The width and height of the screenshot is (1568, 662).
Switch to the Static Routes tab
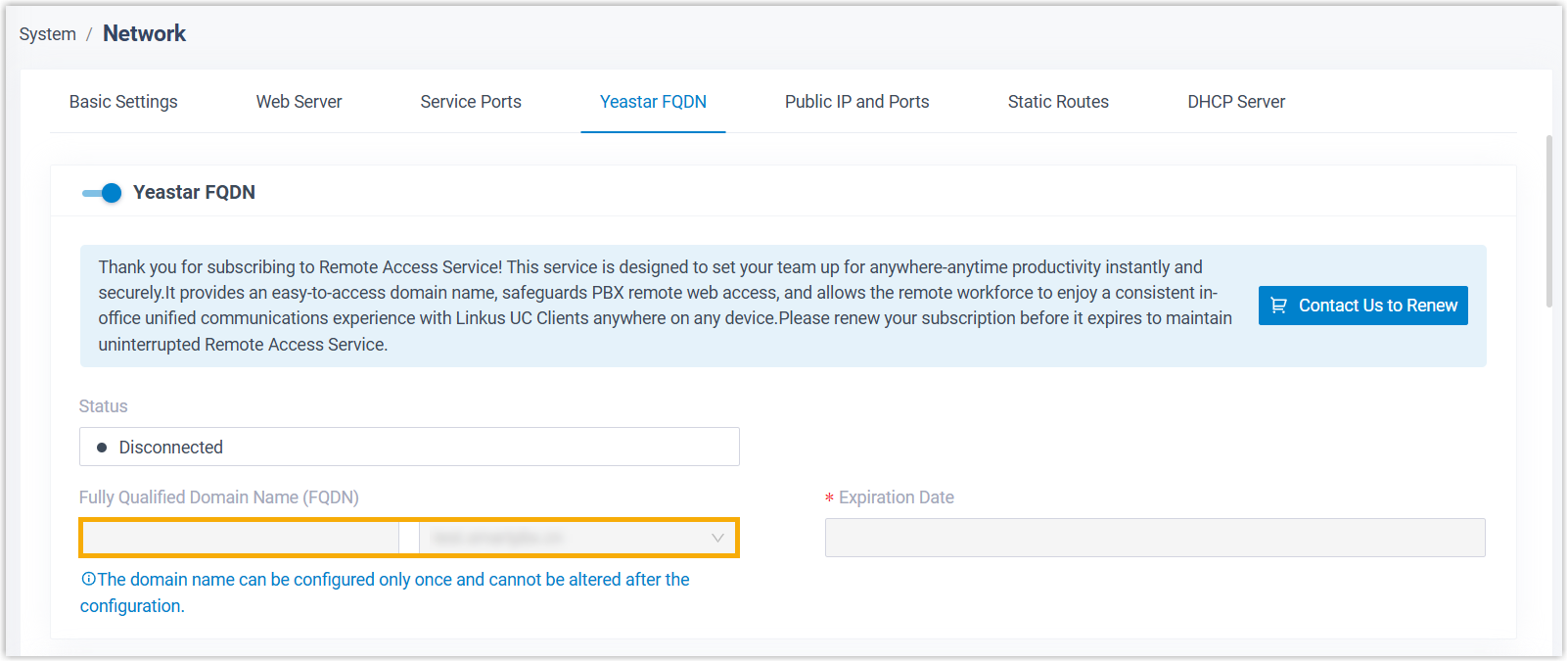pyautogui.click(x=1058, y=102)
